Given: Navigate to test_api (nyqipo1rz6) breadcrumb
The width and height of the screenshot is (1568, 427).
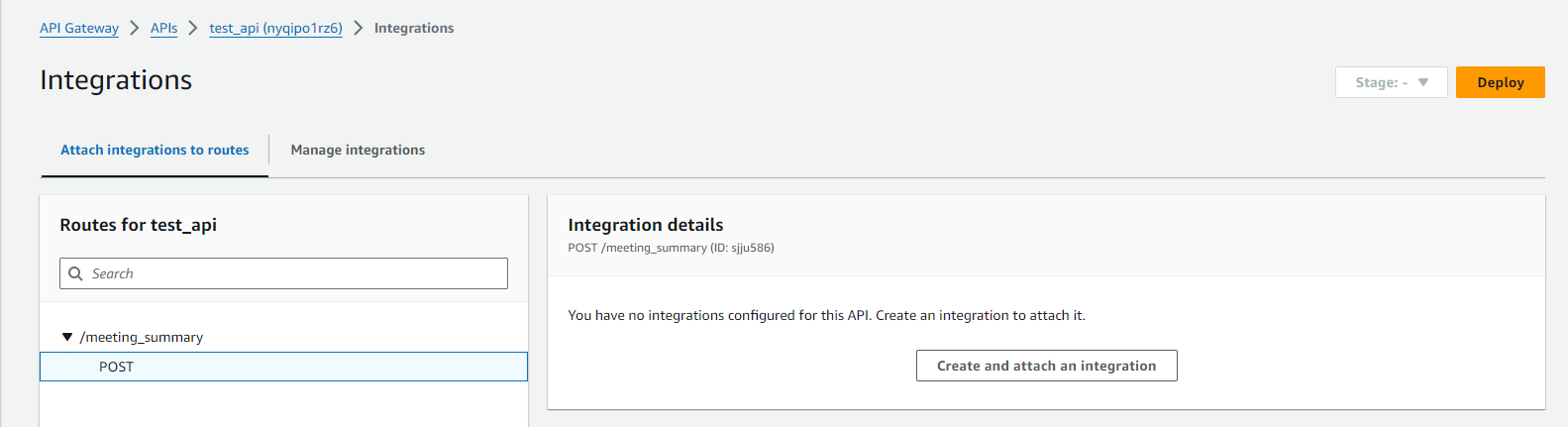Looking at the screenshot, I should click(275, 28).
